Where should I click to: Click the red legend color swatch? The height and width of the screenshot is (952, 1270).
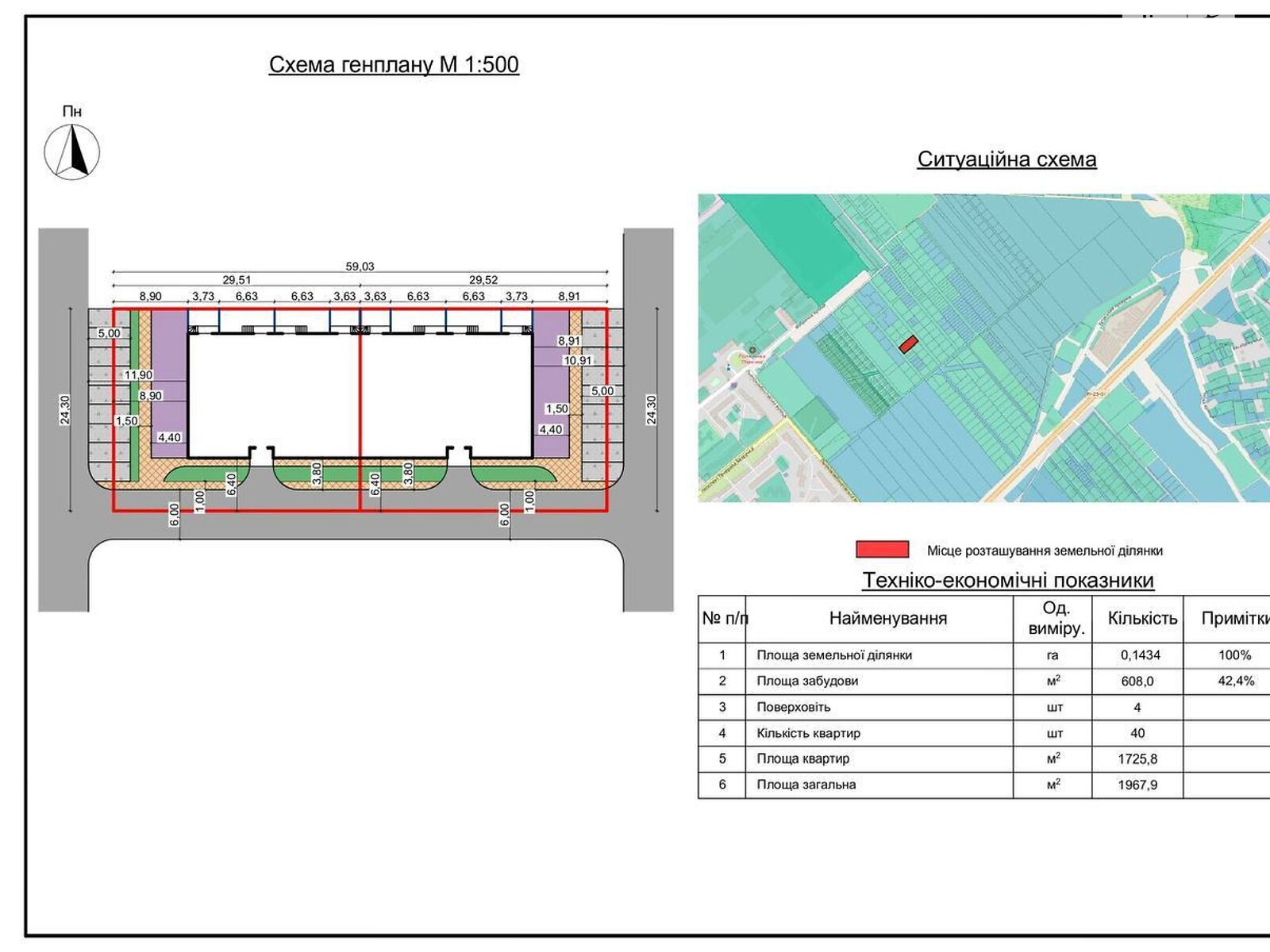(x=882, y=549)
